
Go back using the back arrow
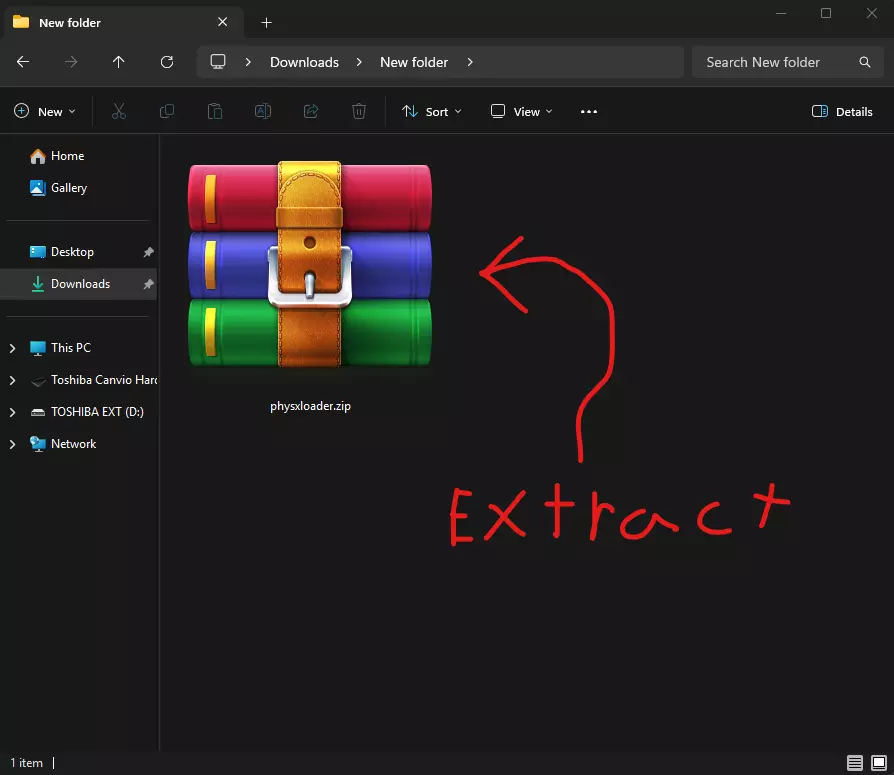[x=23, y=62]
